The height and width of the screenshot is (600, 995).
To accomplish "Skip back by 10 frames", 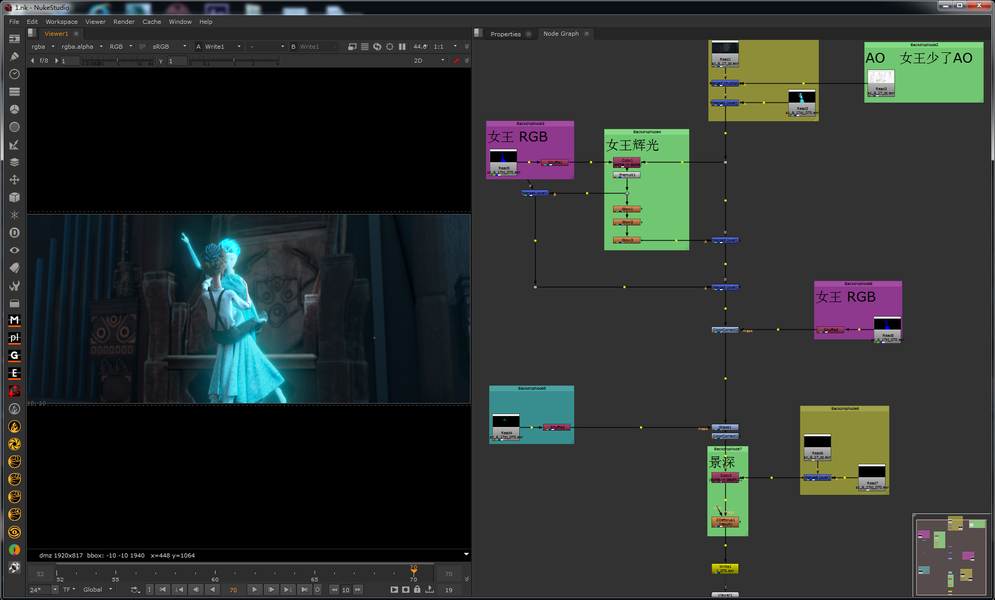I will (334, 589).
